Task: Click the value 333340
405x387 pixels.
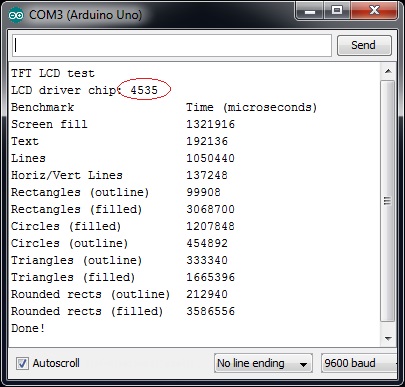Action: (207, 260)
